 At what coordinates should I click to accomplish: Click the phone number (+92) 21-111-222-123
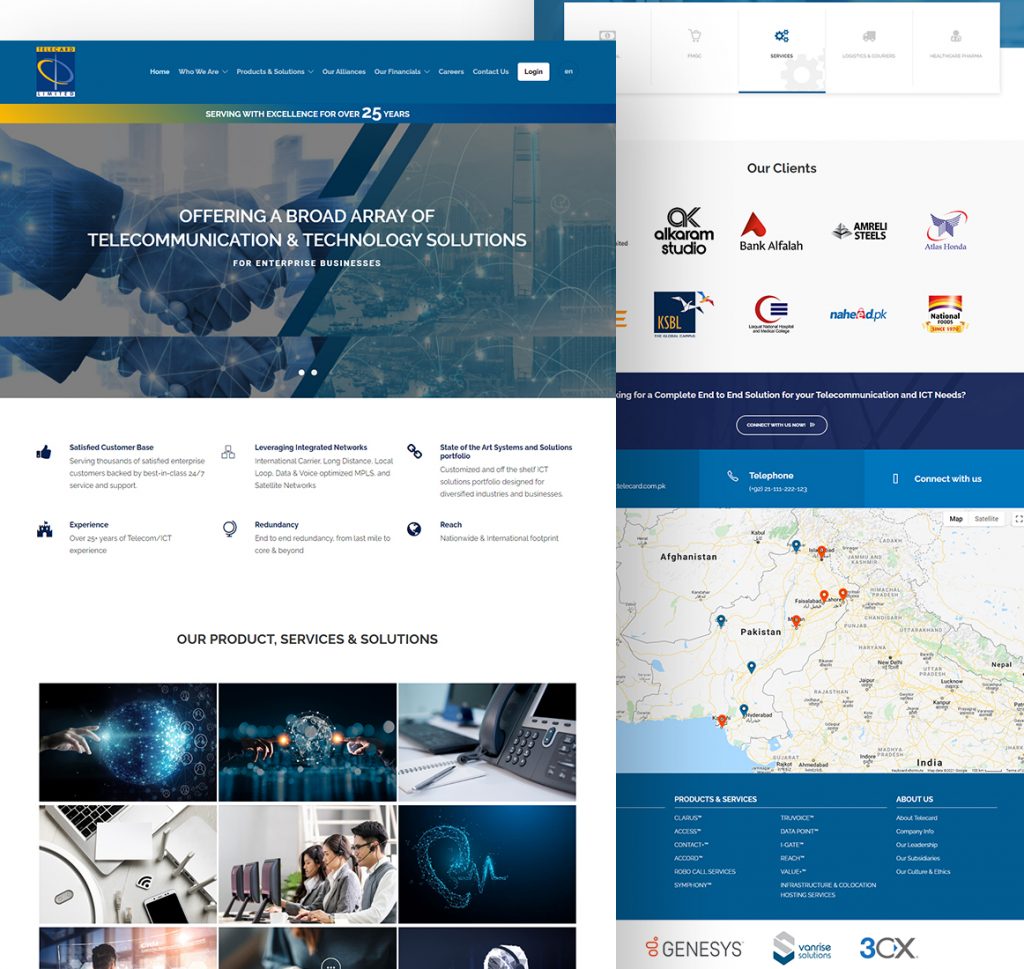coord(778,489)
